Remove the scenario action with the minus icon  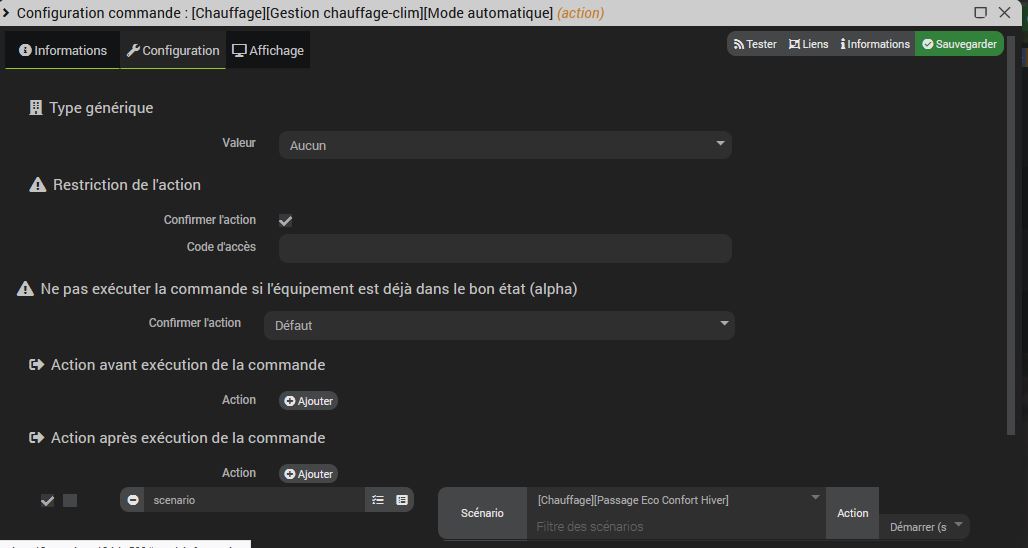(x=133, y=500)
